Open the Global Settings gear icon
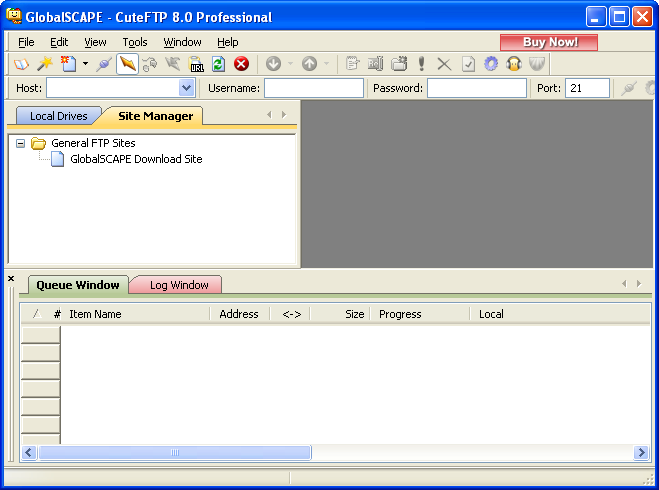The height and width of the screenshot is (490, 659). tap(491, 64)
